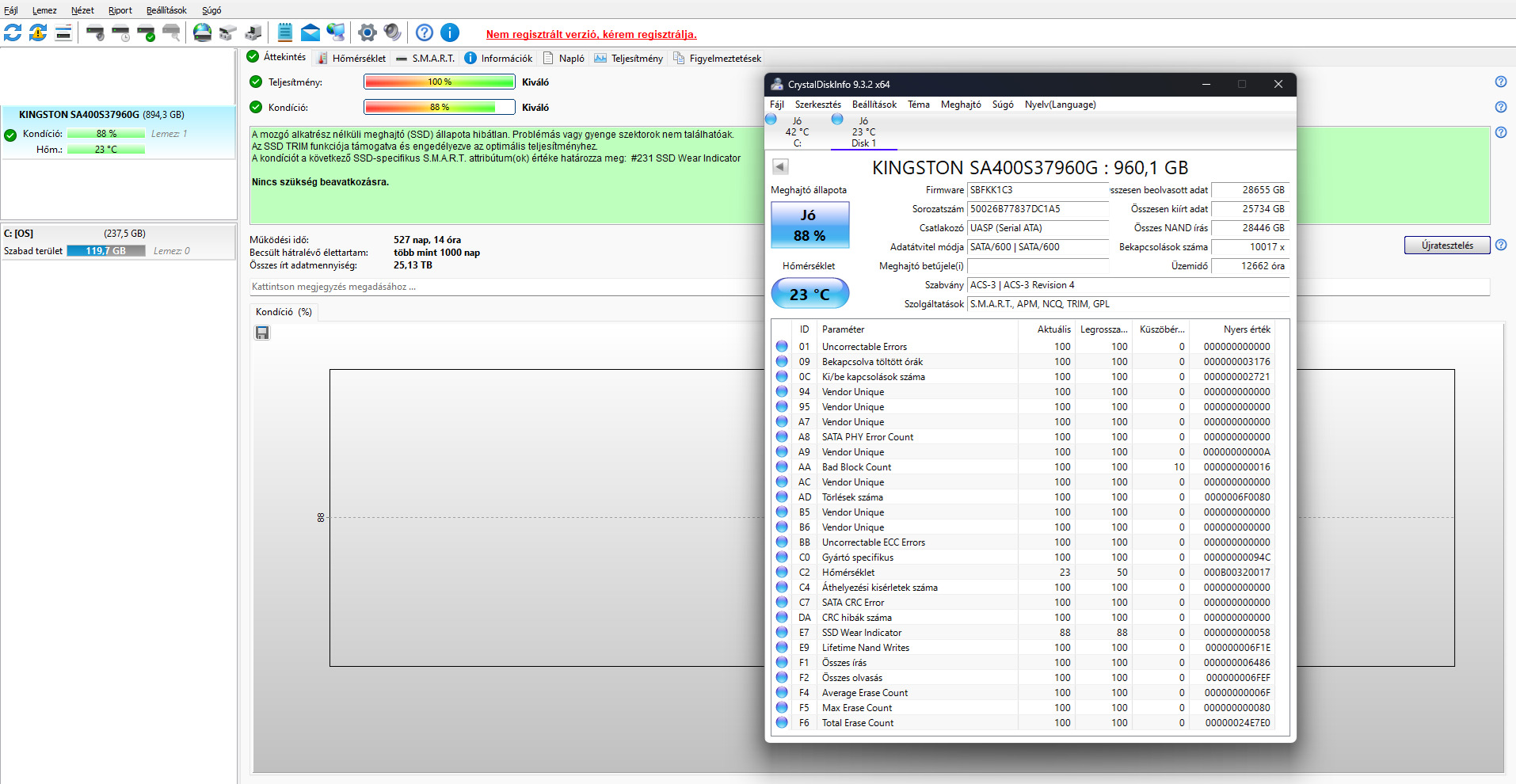Screen dimensions: 1516x784
Task: Click status circle of SSD Wear Indicator row
Action: 782,632
